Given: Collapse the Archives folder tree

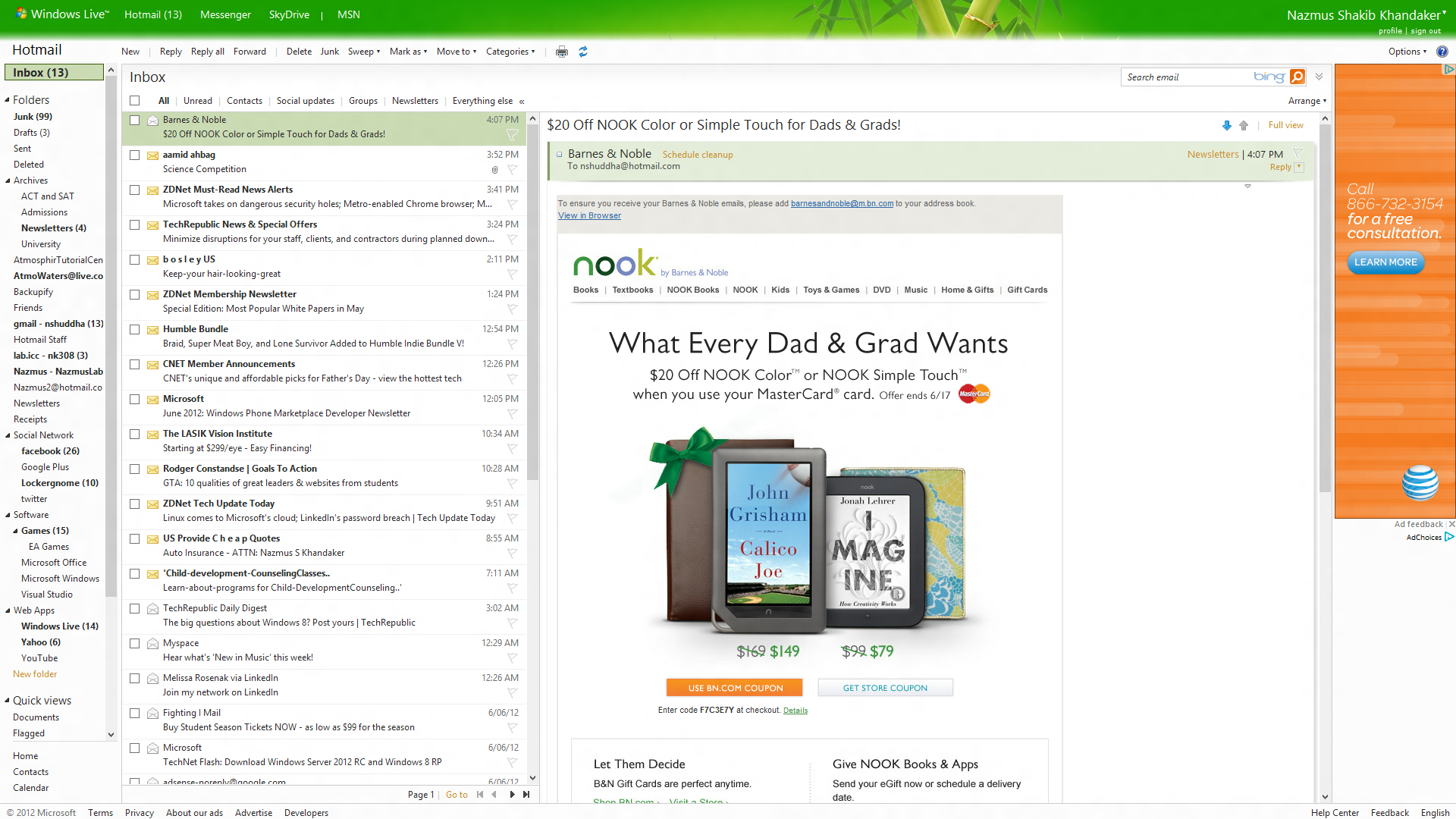Looking at the screenshot, I should click(7, 180).
